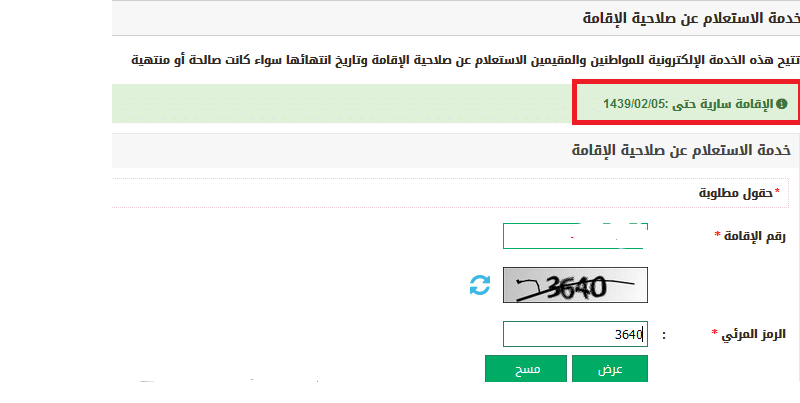The width and height of the screenshot is (800, 403).
Task: Click the info icon in the green banner
Action: tap(781, 104)
